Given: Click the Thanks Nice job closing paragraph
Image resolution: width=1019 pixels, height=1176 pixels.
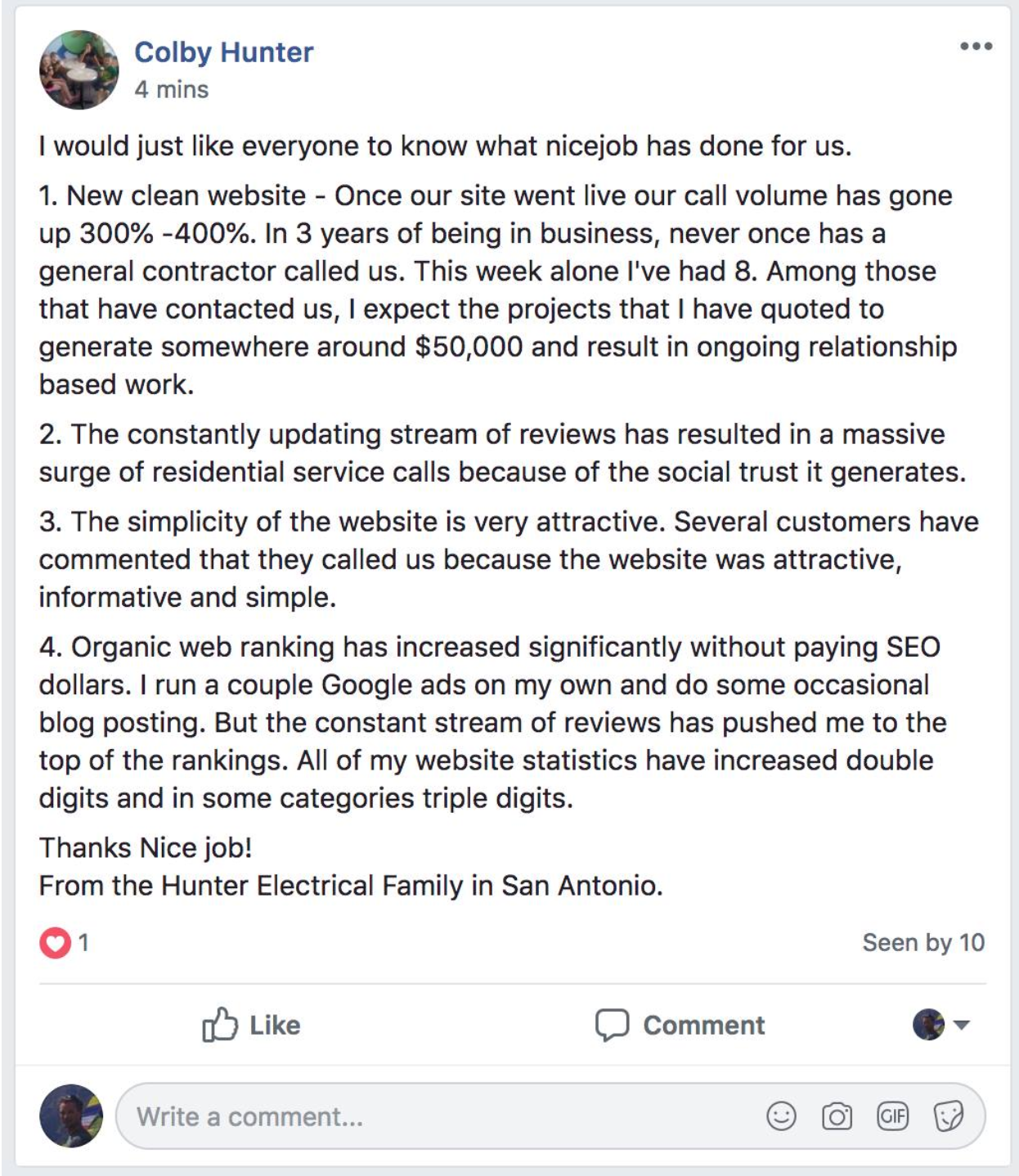Looking at the screenshot, I should (x=350, y=867).
